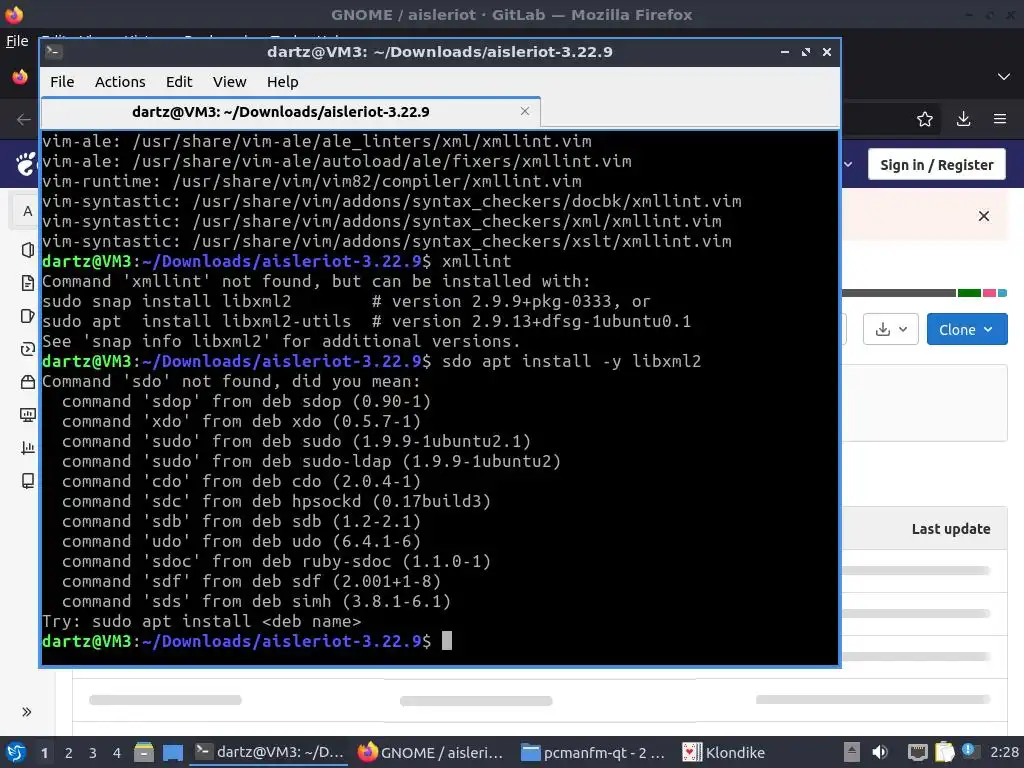Launch file manager from panel quick launch
The width and height of the screenshot is (1024, 768).
coord(144,752)
